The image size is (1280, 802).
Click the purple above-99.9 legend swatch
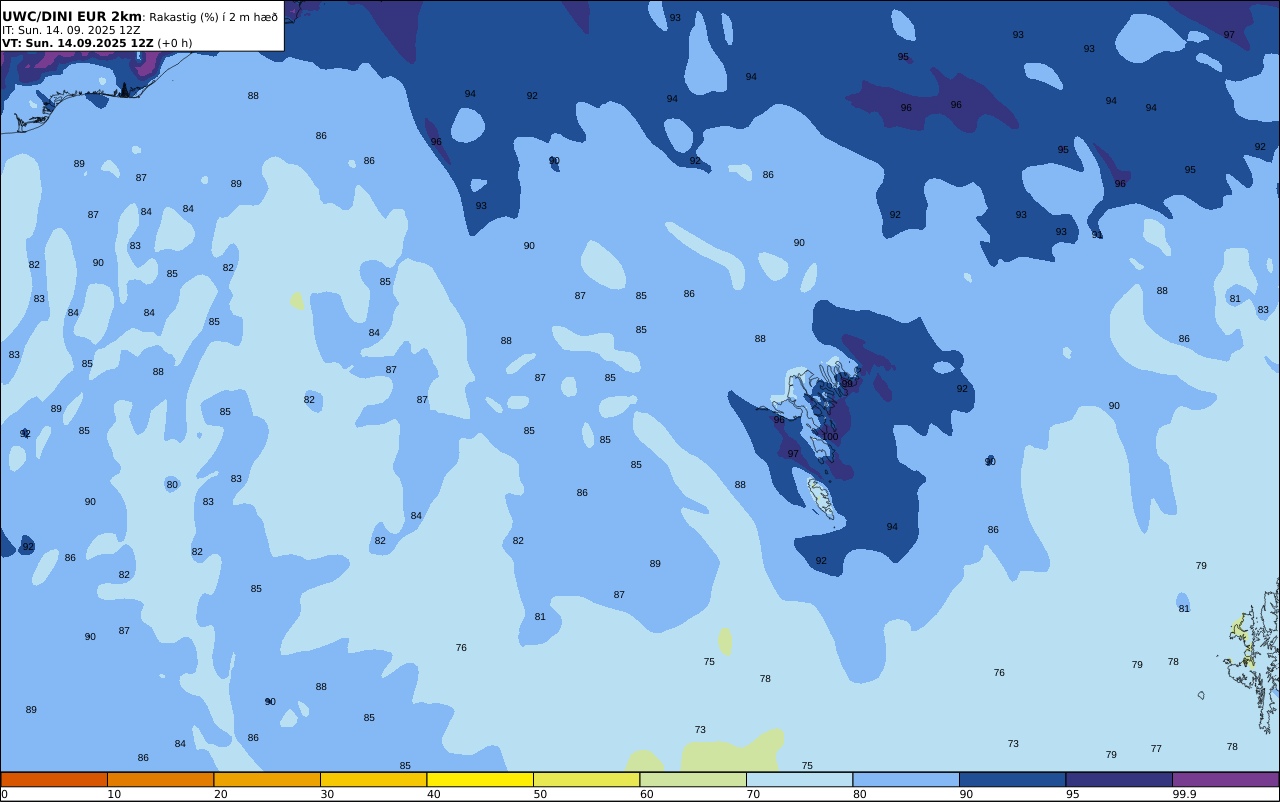1225,779
